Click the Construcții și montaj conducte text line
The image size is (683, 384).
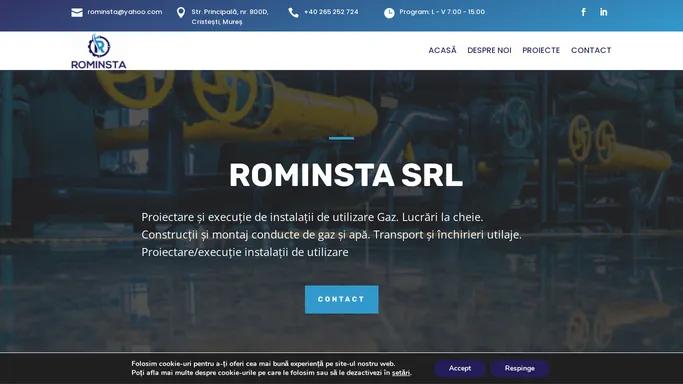[331, 234]
